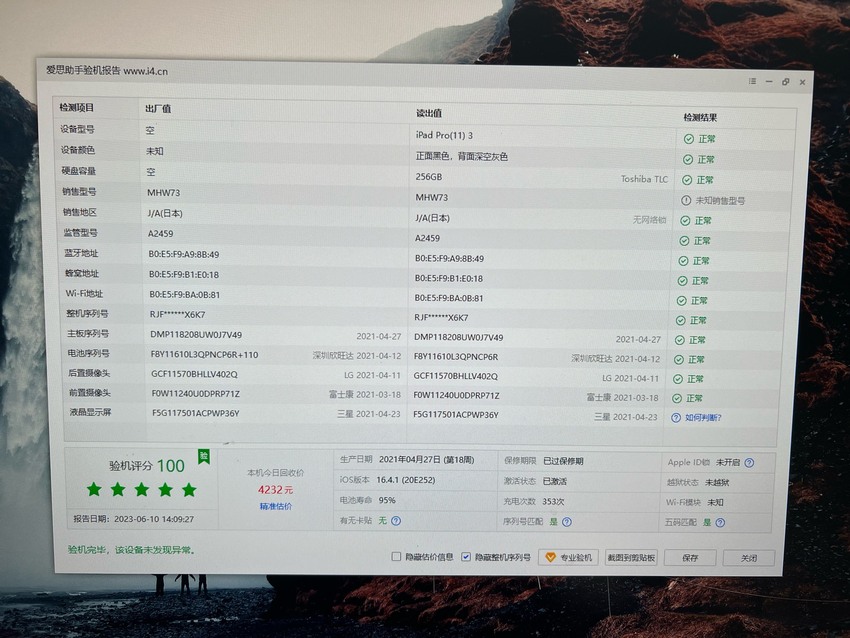Click read display serial F5G117501ACPWP36Y
The width and height of the screenshot is (850, 638).
(456, 415)
